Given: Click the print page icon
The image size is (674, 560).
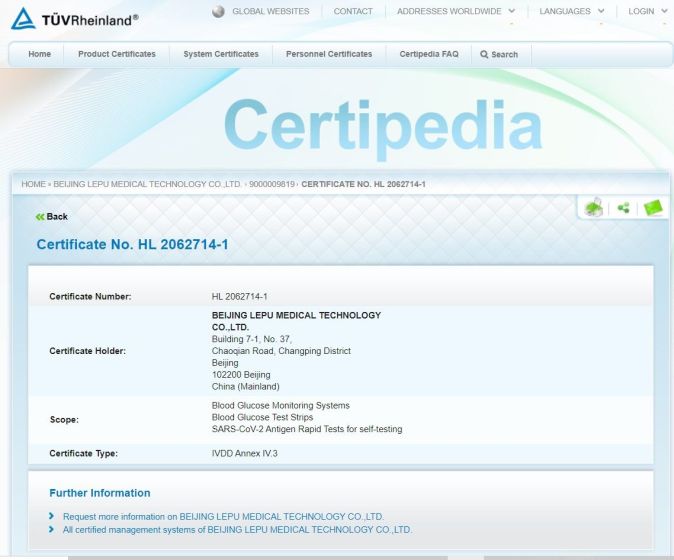Looking at the screenshot, I should (594, 208).
